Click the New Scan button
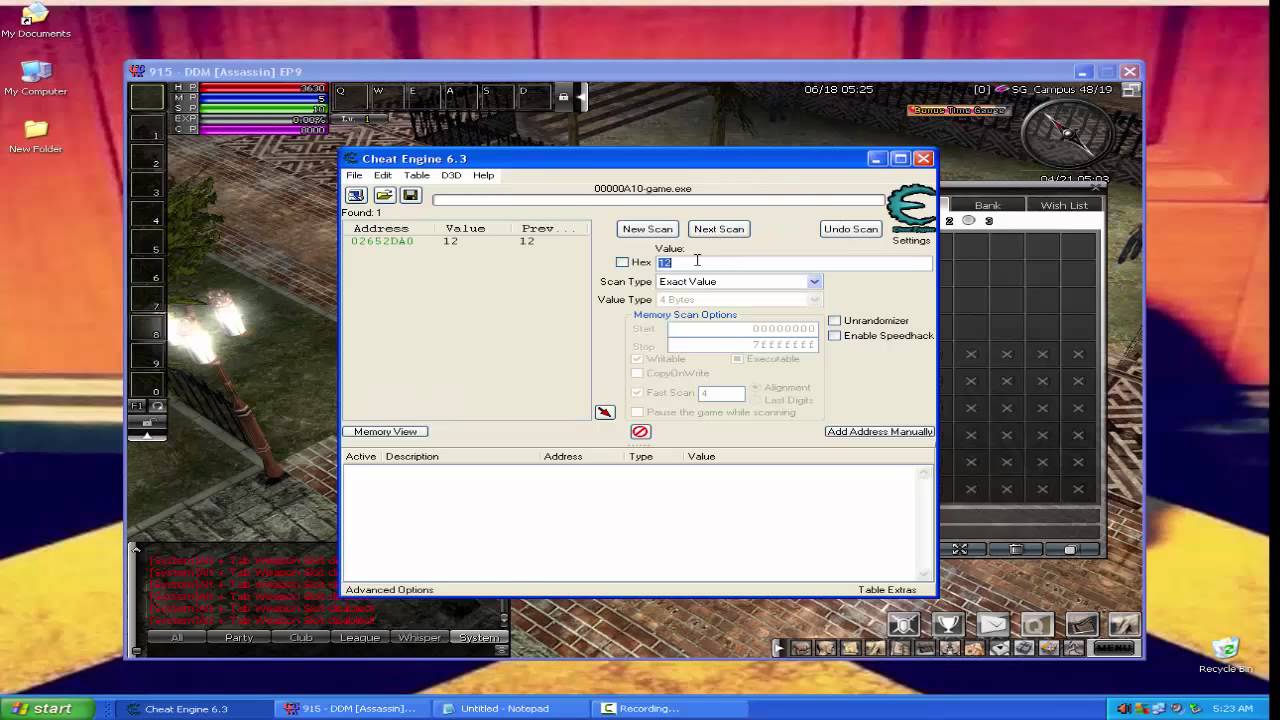 click(x=648, y=229)
